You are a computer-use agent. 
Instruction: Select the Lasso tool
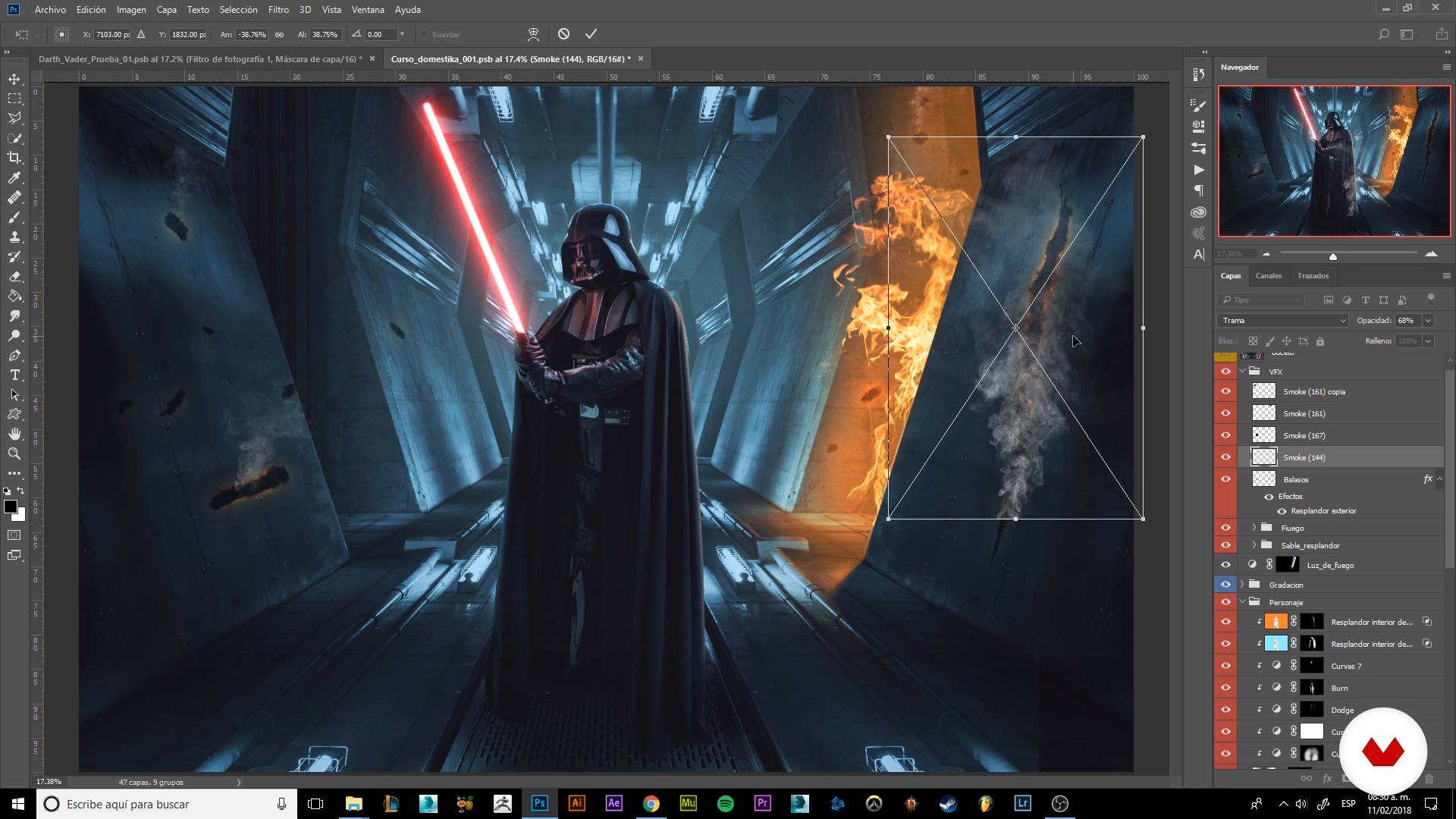14,118
